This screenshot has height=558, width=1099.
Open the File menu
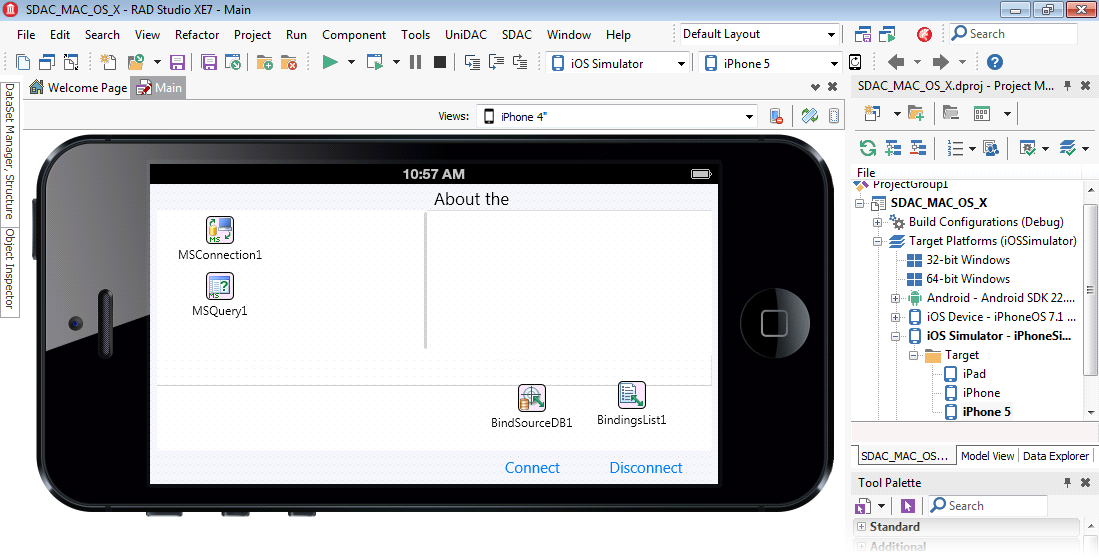[26, 34]
